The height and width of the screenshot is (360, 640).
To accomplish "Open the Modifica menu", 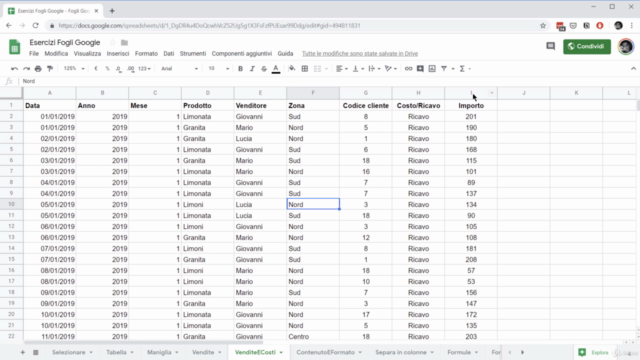I will click(56, 53).
